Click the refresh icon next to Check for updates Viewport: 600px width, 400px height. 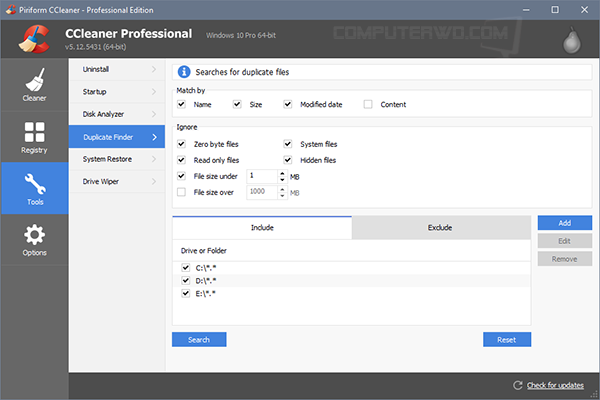pyautogui.click(x=518, y=385)
